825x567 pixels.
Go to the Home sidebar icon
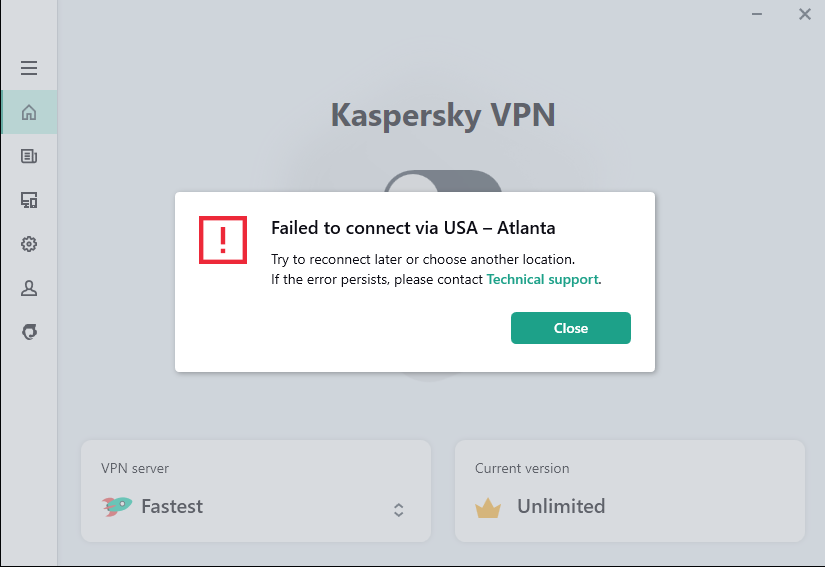pos(29,112)
